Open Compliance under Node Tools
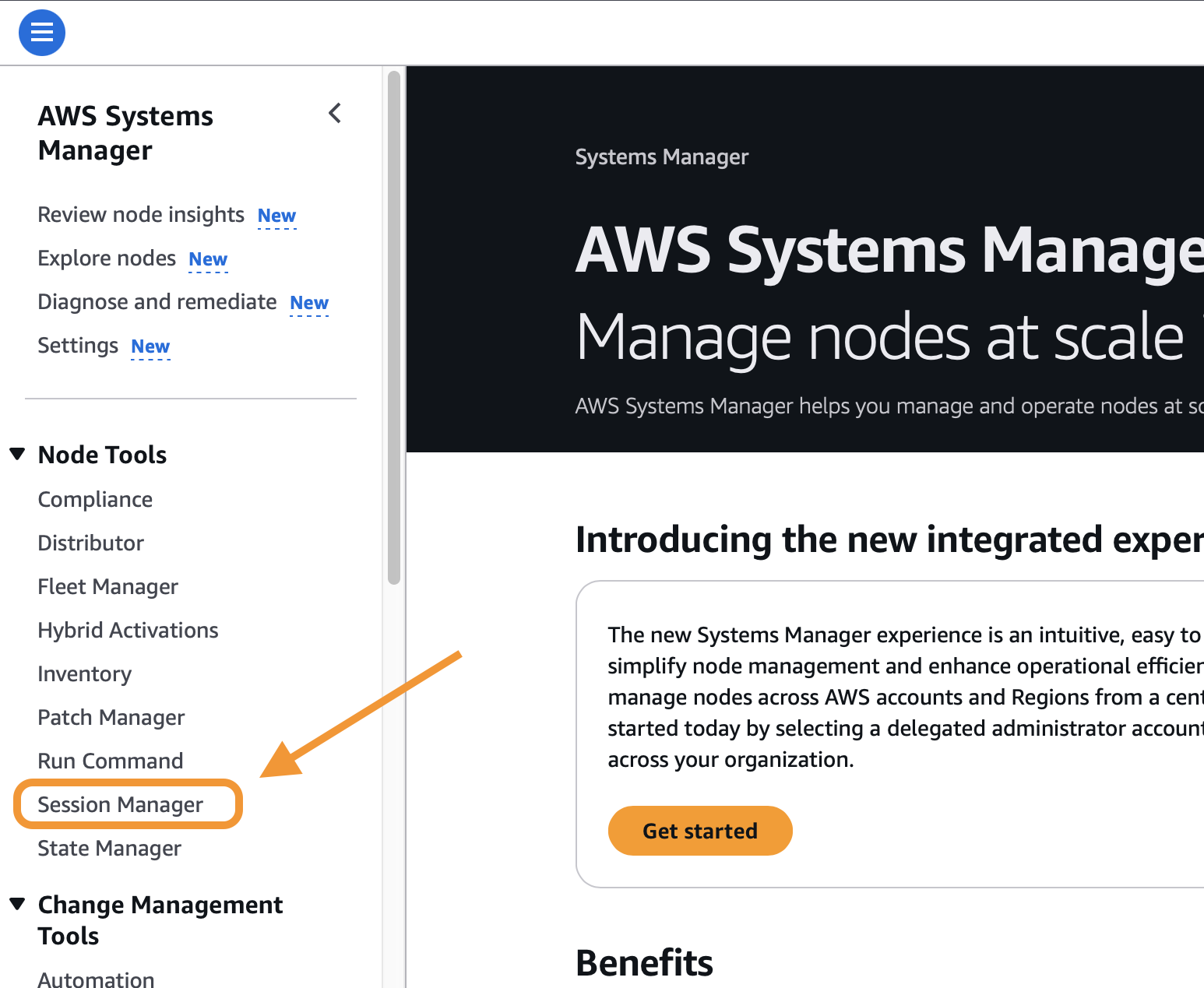Screen dimensions: 1204x988 (95, 499)
